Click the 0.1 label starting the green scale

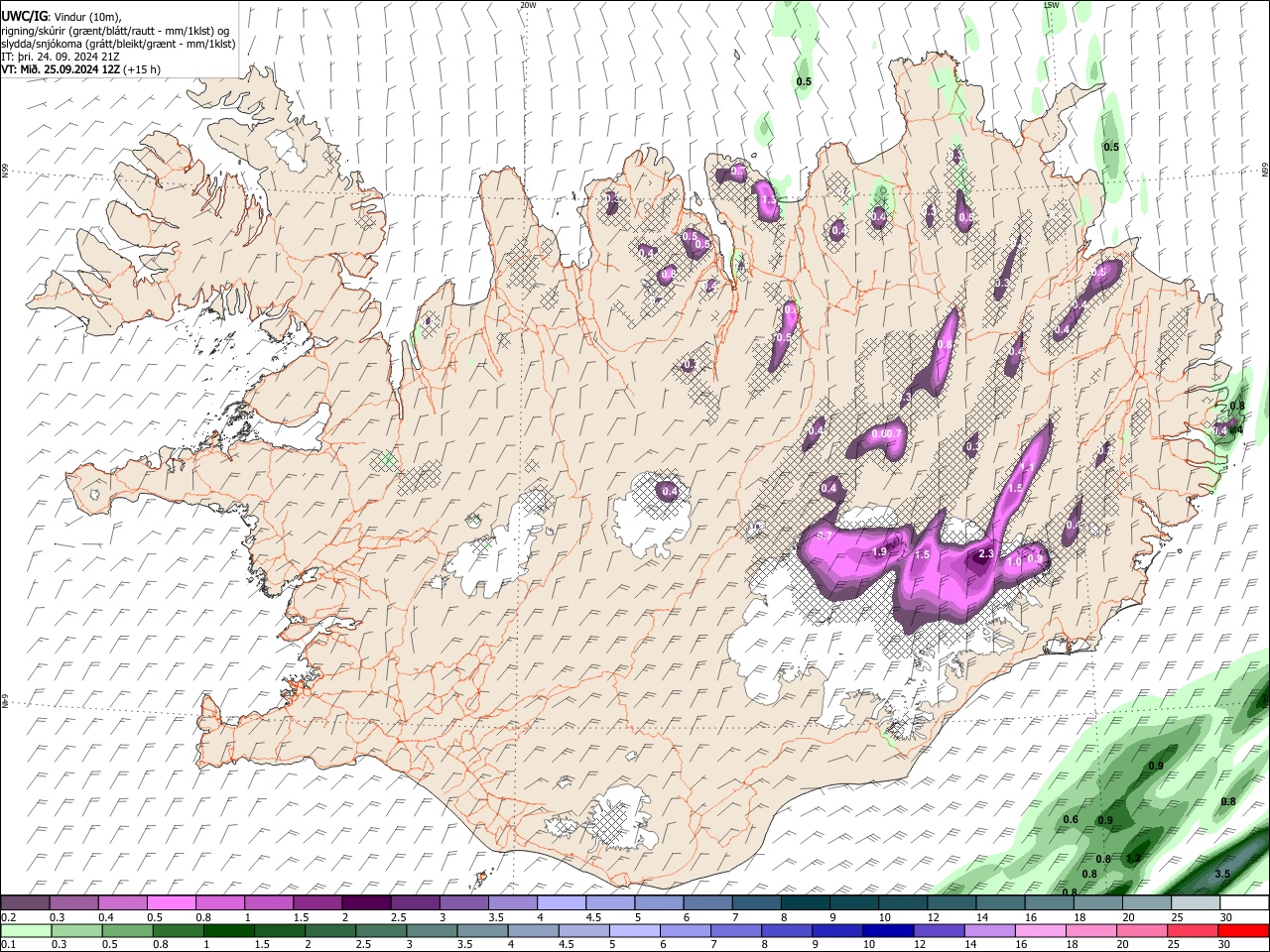pos(9,944)
